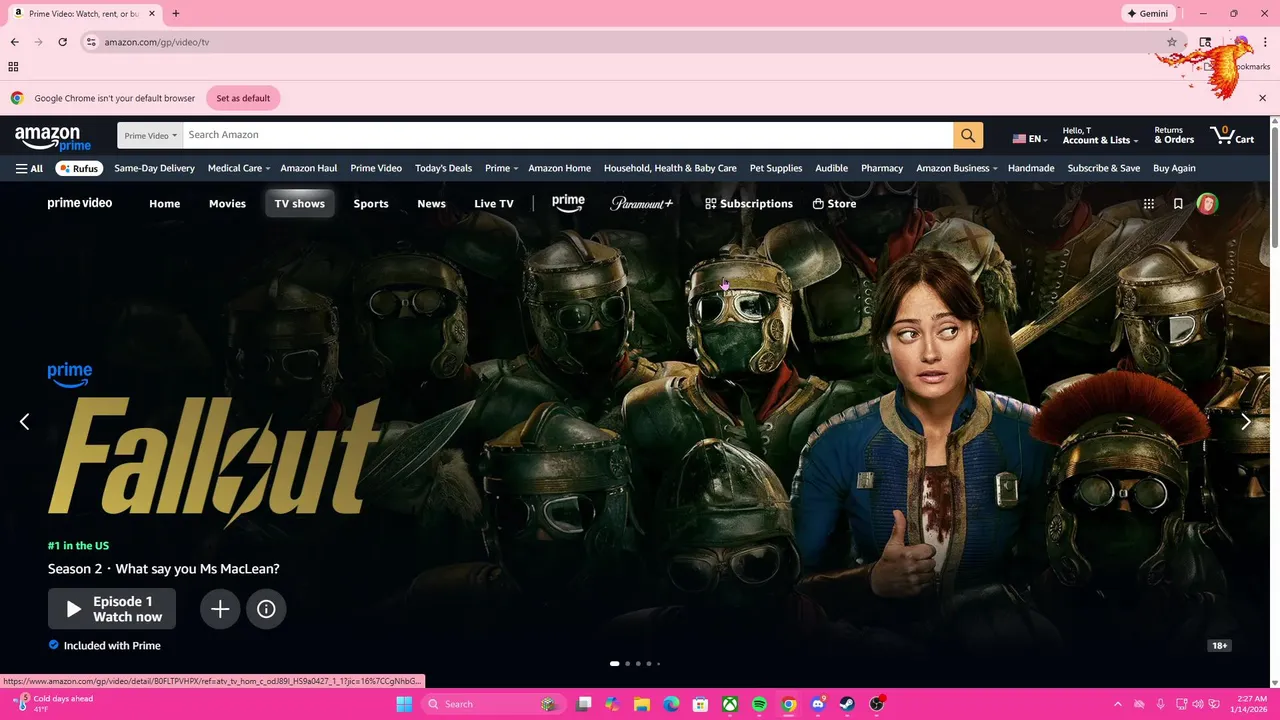Go back in Chrome

coord(14,42)
